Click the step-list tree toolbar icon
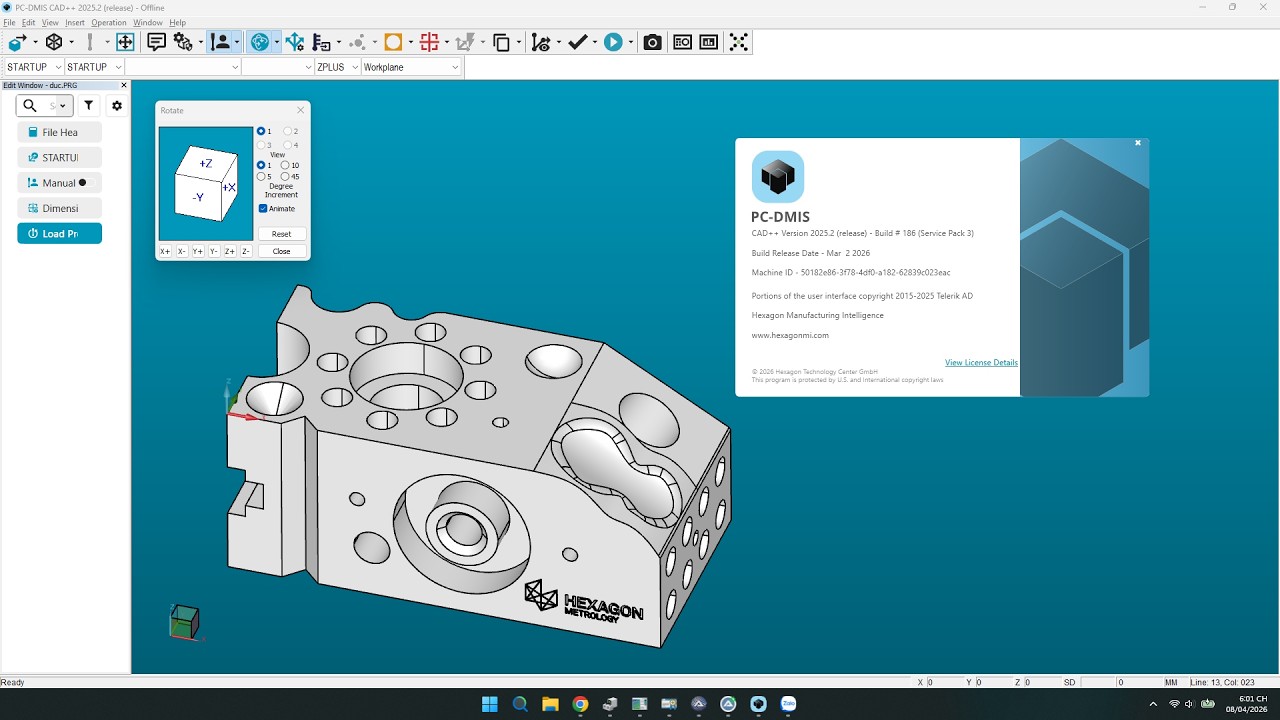Screen dimensions: 1280x720 click(321, 42)
